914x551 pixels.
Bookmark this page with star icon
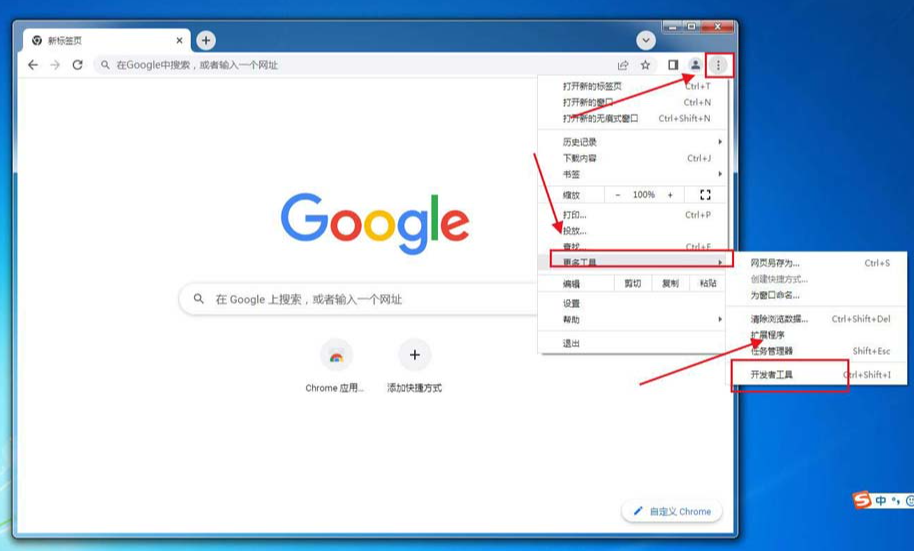(x=645, y=65)
